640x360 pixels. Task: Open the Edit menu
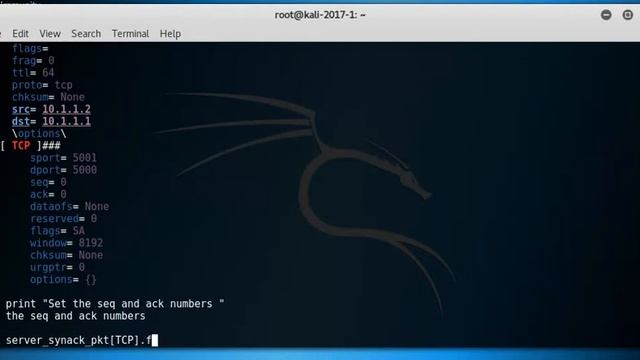[x=20, y=33]
